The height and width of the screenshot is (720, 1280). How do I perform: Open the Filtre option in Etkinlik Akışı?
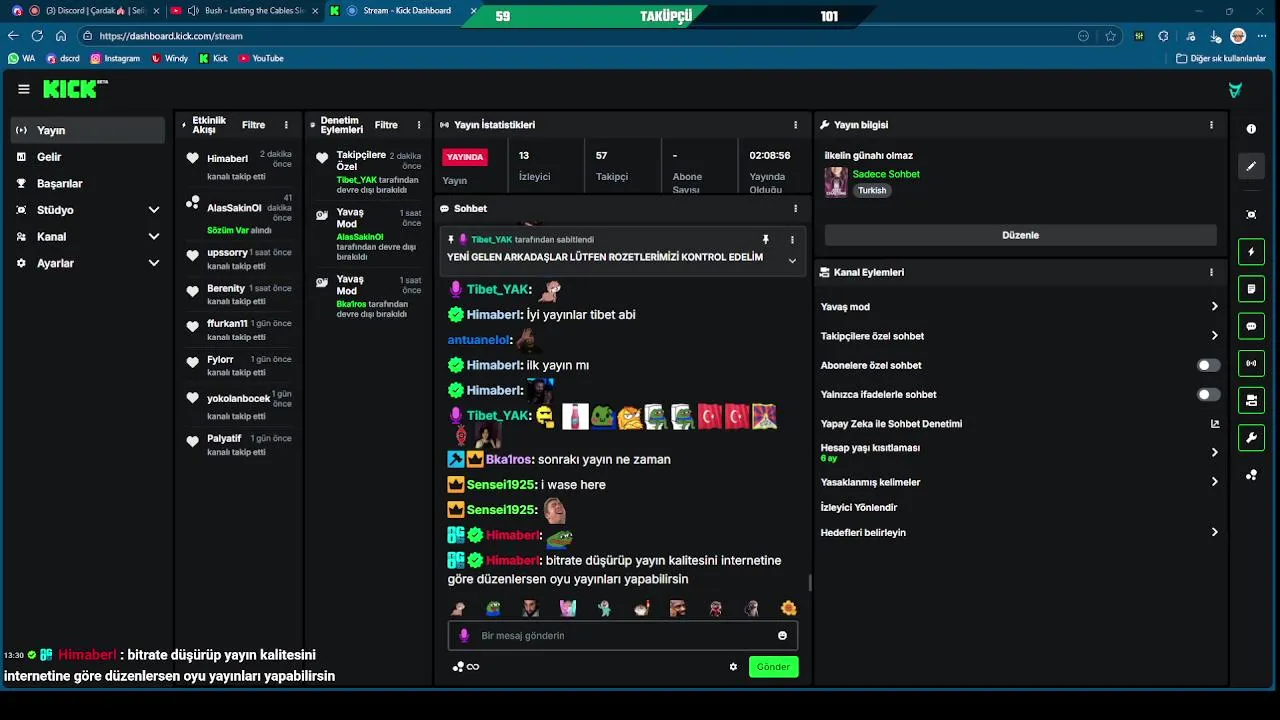(x=253, y=125)
